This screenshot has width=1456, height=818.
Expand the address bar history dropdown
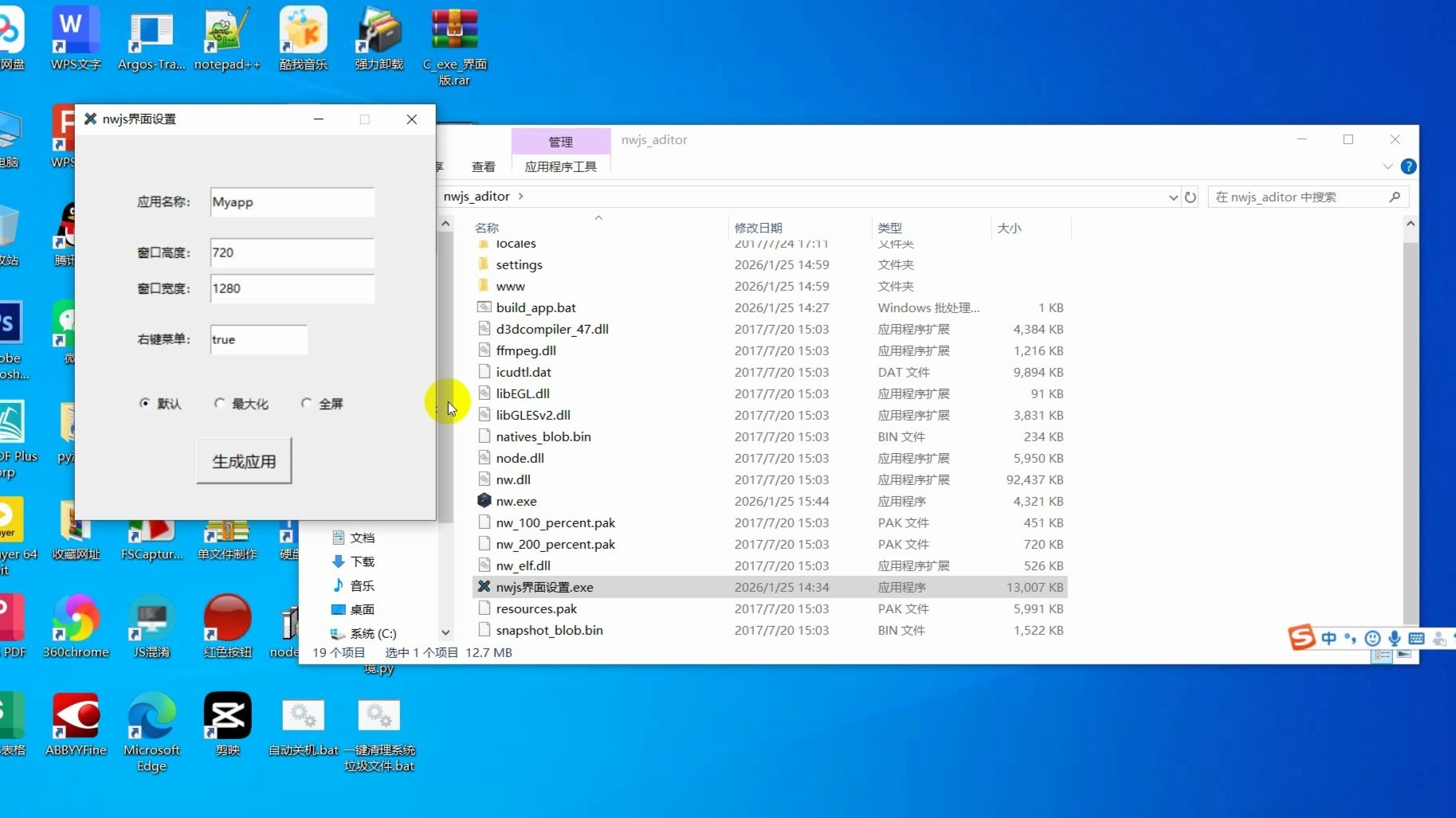[x=1172, y=198]
